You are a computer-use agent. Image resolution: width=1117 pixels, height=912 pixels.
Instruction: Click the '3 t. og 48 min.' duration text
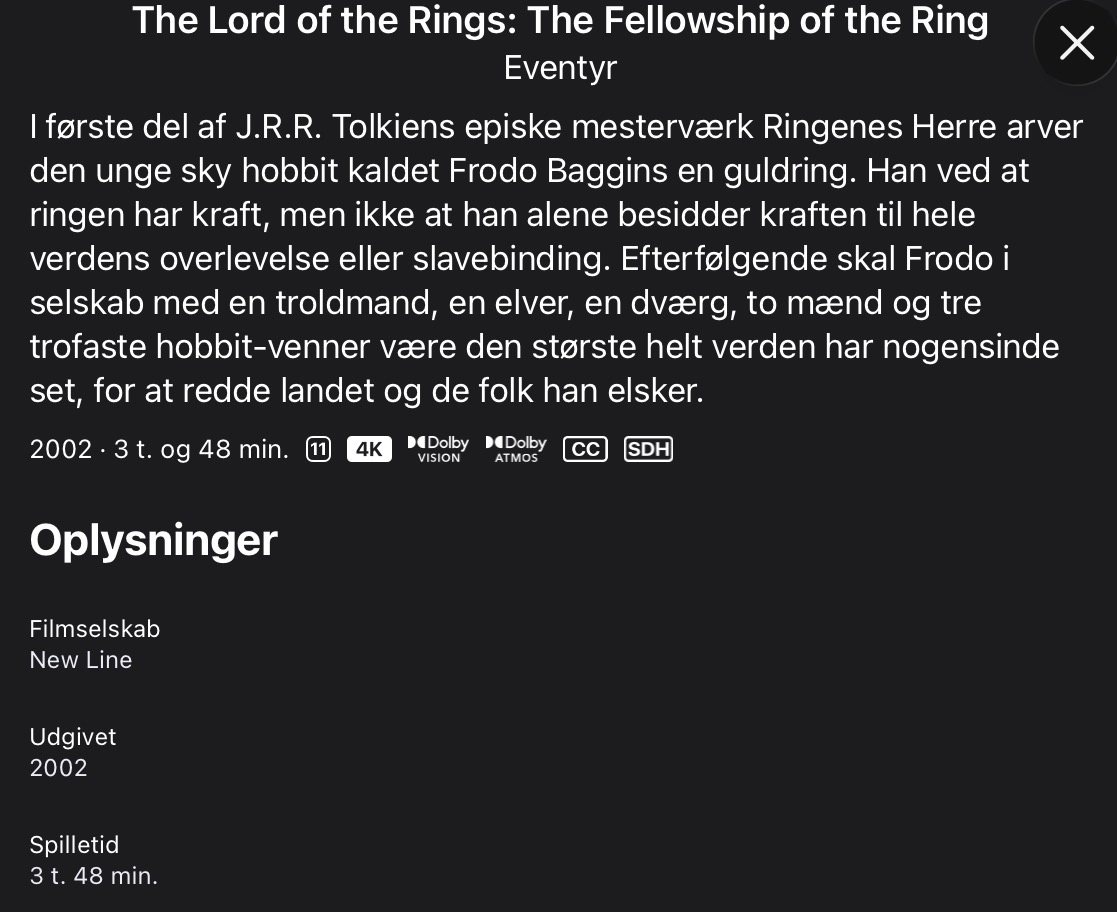pyautogui.click(x=201, y=450)
